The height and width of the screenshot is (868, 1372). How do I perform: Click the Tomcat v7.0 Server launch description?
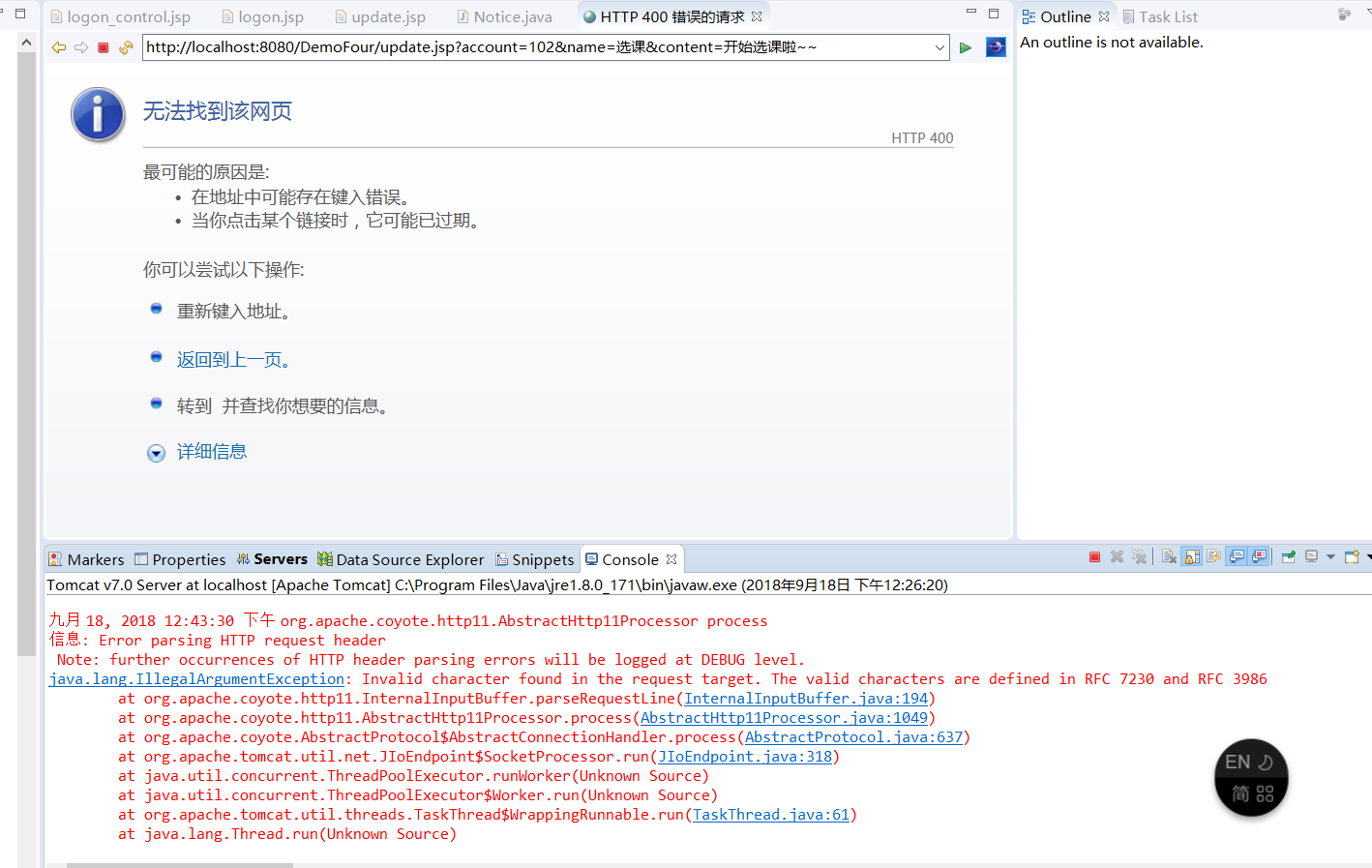(x=497, y=585)
